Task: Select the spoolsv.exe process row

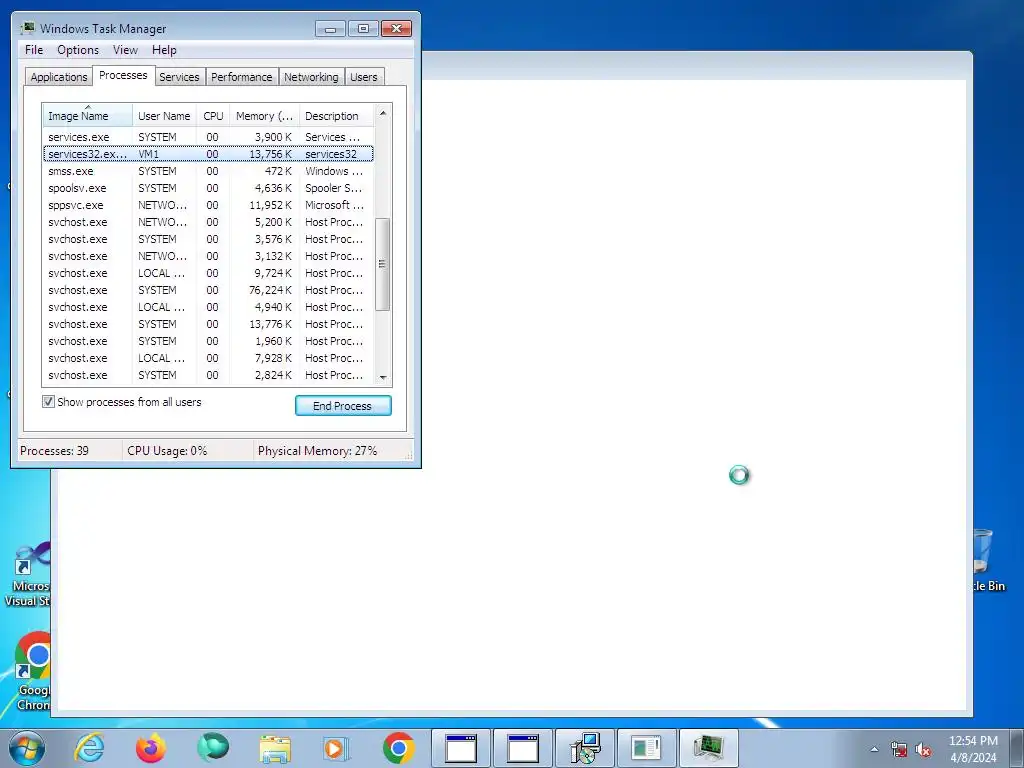Action: [x=208, y=188]
